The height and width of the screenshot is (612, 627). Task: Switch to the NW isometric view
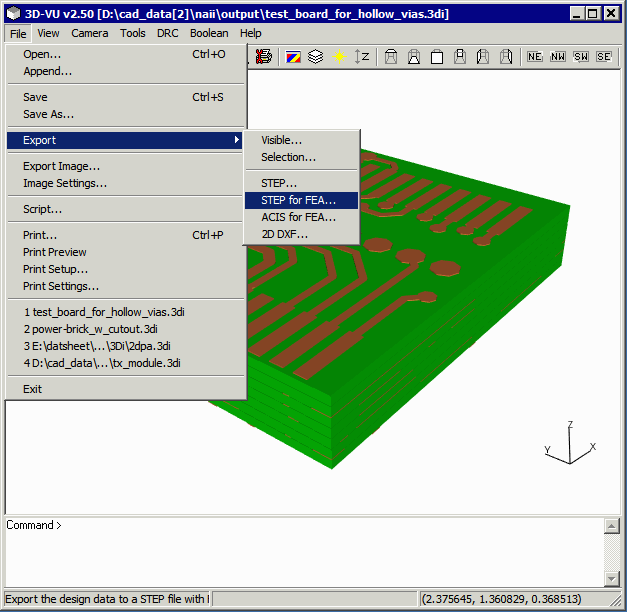[558, 57]
